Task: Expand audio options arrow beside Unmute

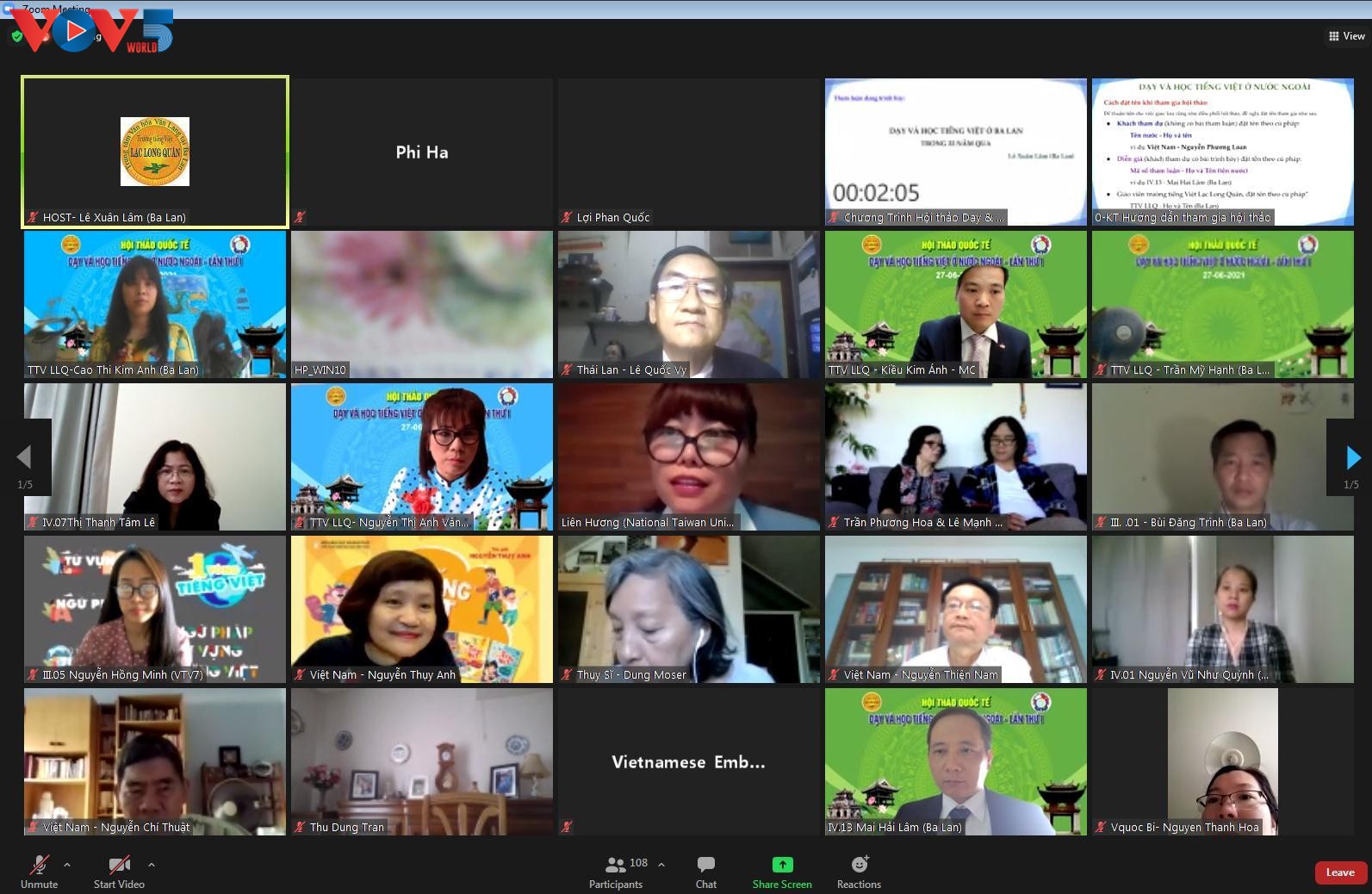Action: point(67,865)
